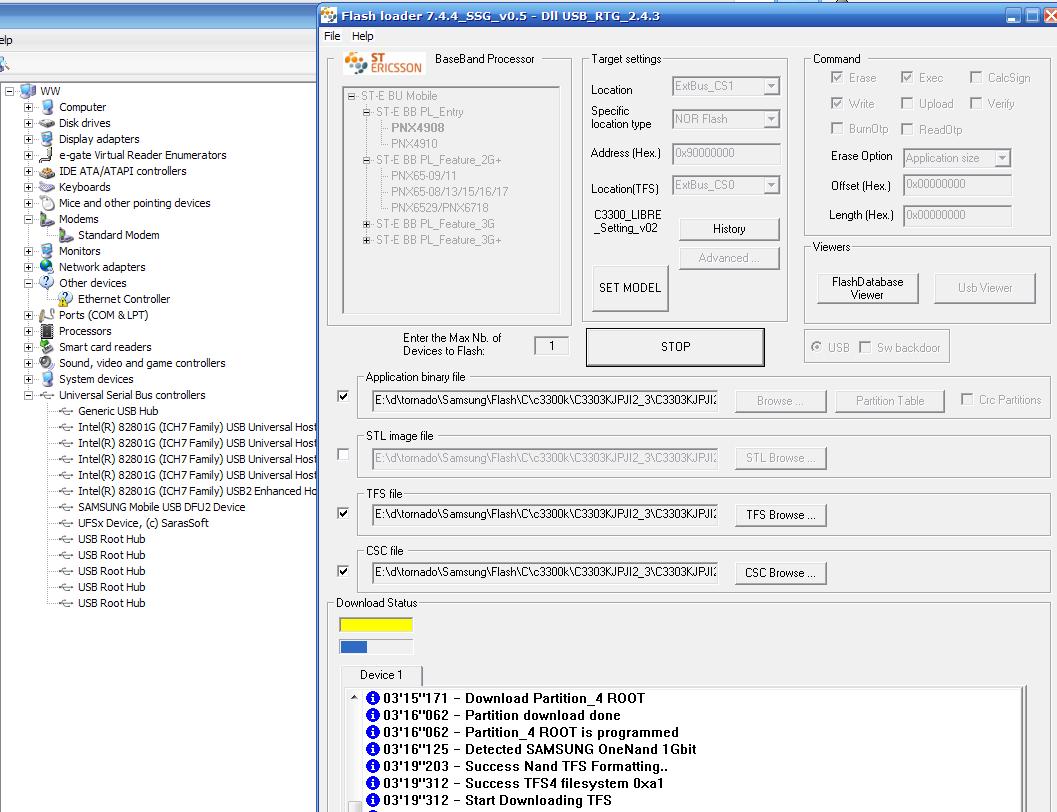This screenshot has height=812, width=1057.
Task: Click the Ports (COM & LPT) icon
Action: pos(47,315)
